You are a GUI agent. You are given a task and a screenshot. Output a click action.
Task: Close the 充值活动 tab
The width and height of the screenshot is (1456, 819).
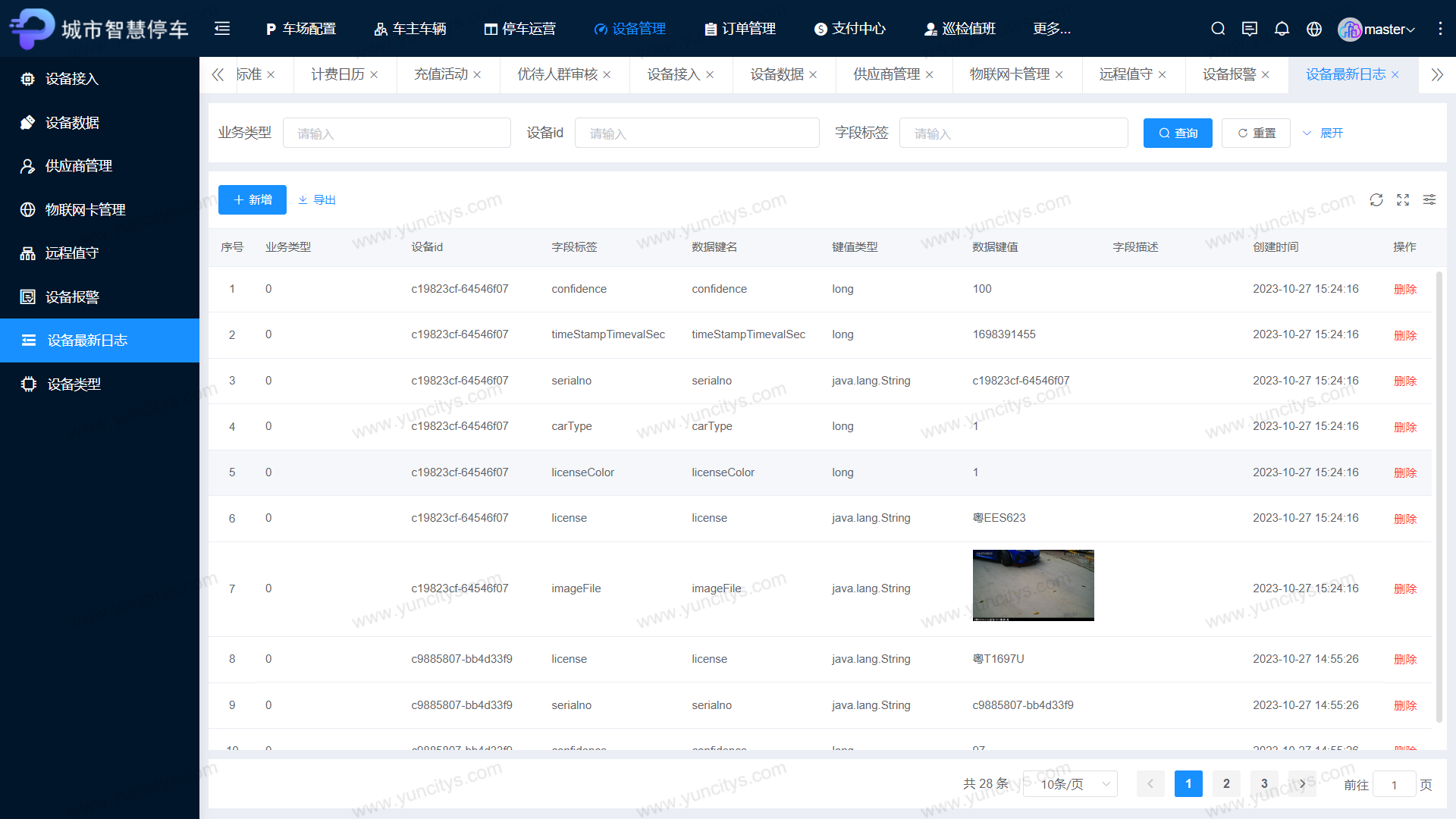477,75
